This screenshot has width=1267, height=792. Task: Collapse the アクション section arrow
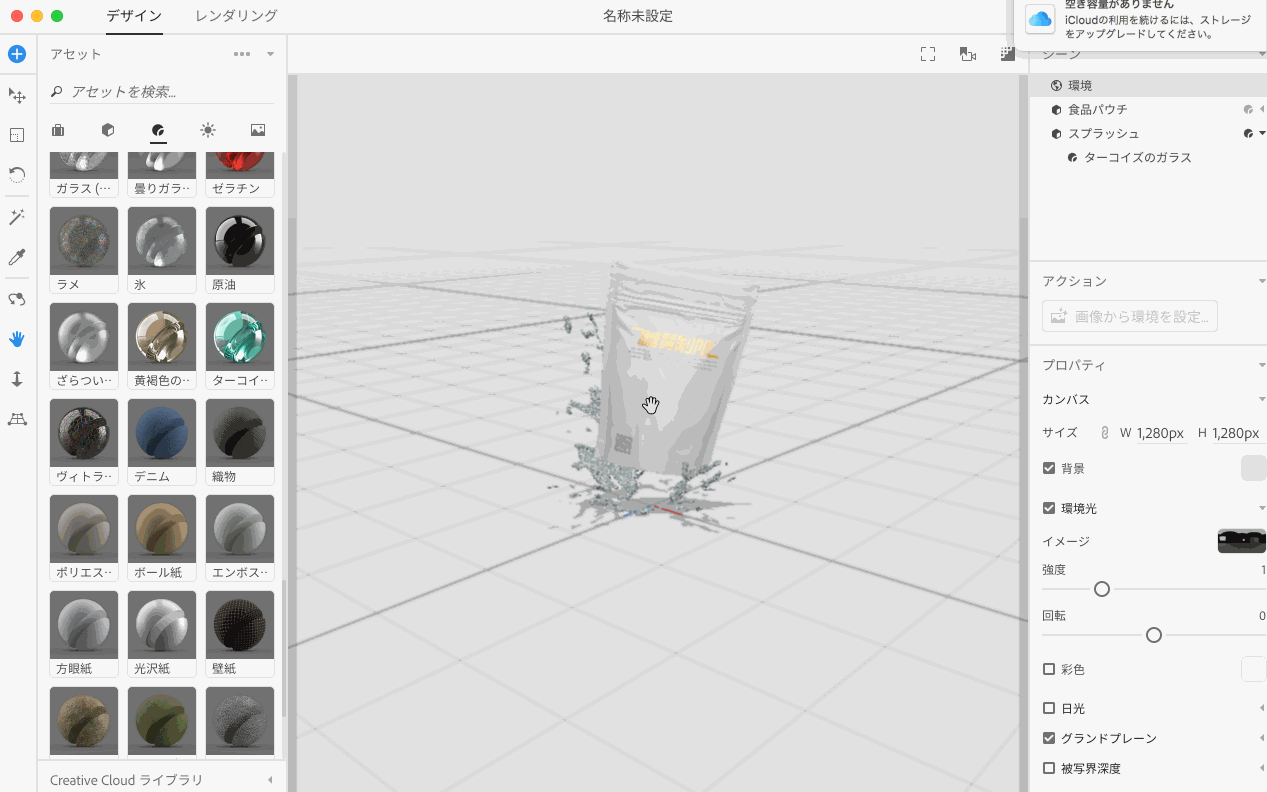coord(1261,281)
